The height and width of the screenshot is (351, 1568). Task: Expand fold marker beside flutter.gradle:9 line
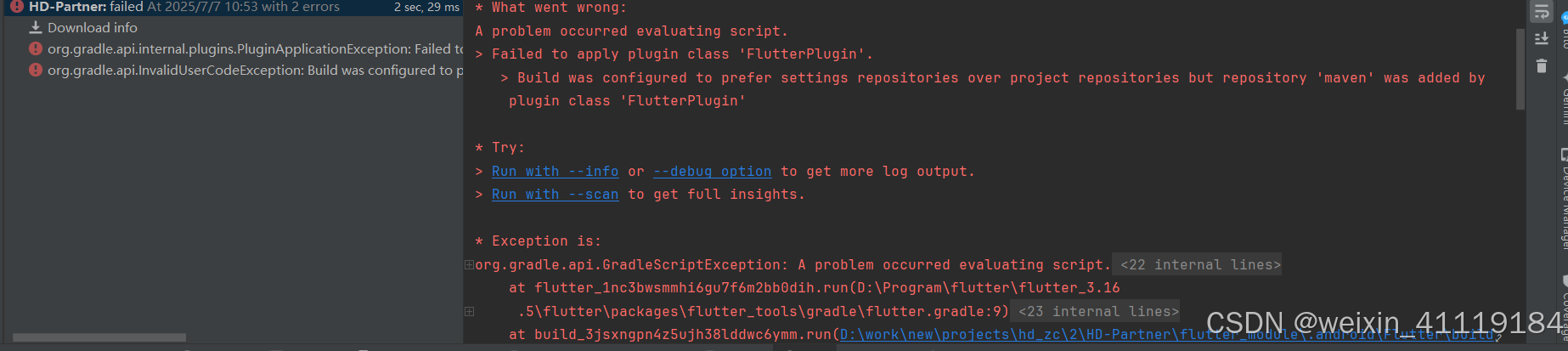coord(469,311)
